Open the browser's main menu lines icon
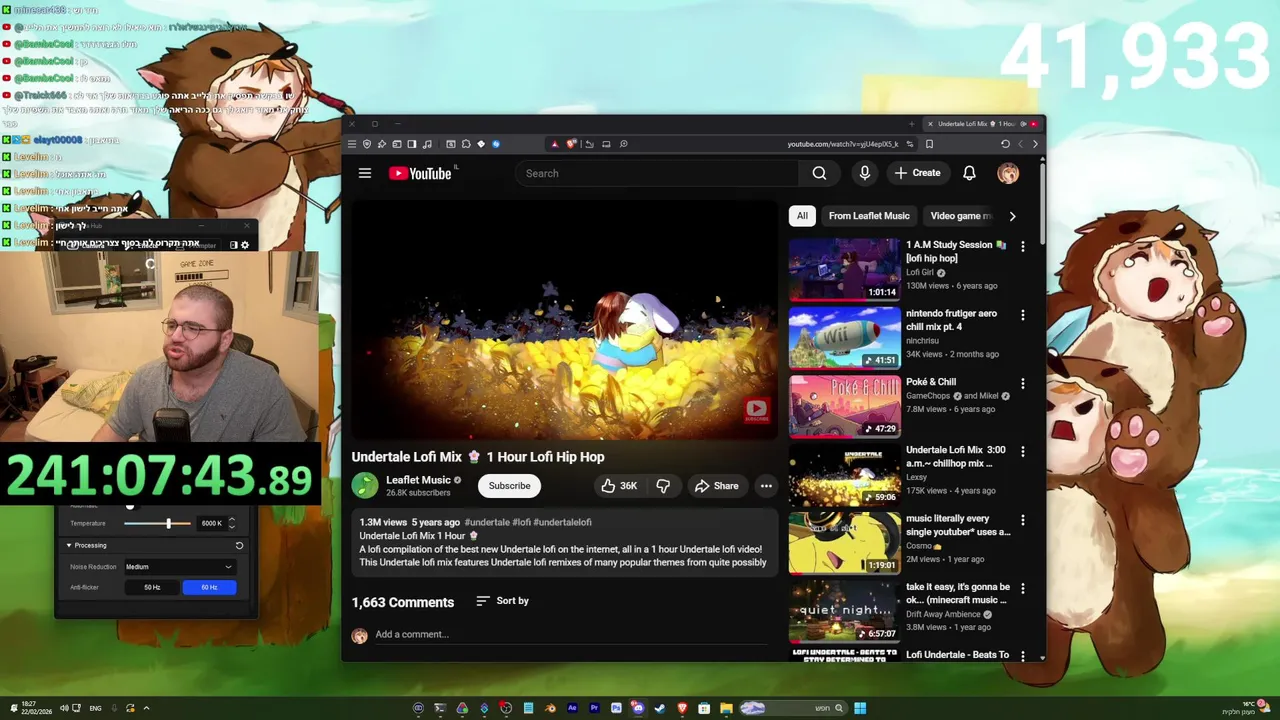 (352, 144)
